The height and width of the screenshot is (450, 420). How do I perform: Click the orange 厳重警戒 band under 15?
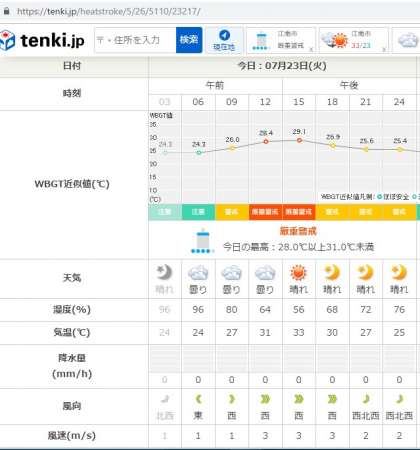[x=299, y=212]
